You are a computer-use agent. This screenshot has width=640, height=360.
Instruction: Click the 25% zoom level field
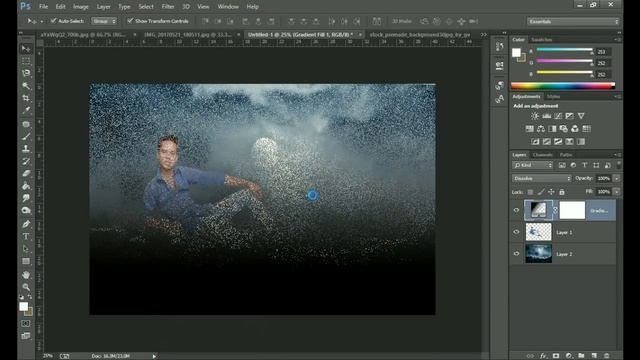pos(48,356)
